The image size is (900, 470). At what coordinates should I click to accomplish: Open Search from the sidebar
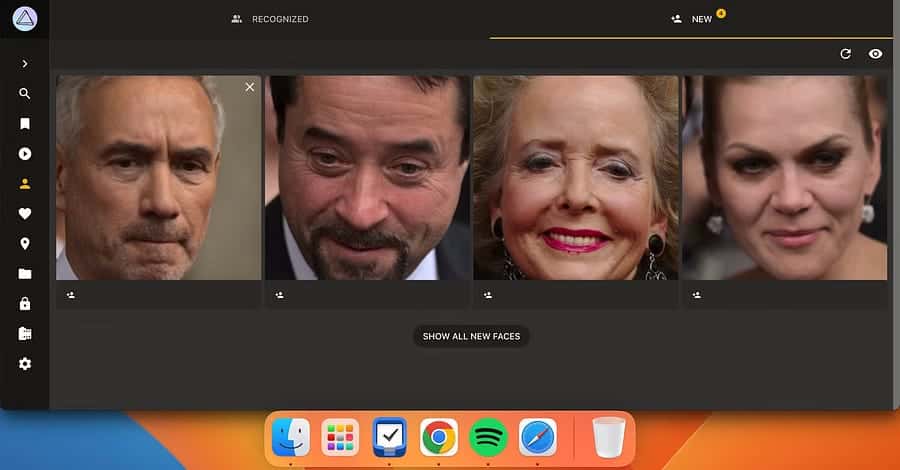25,94
